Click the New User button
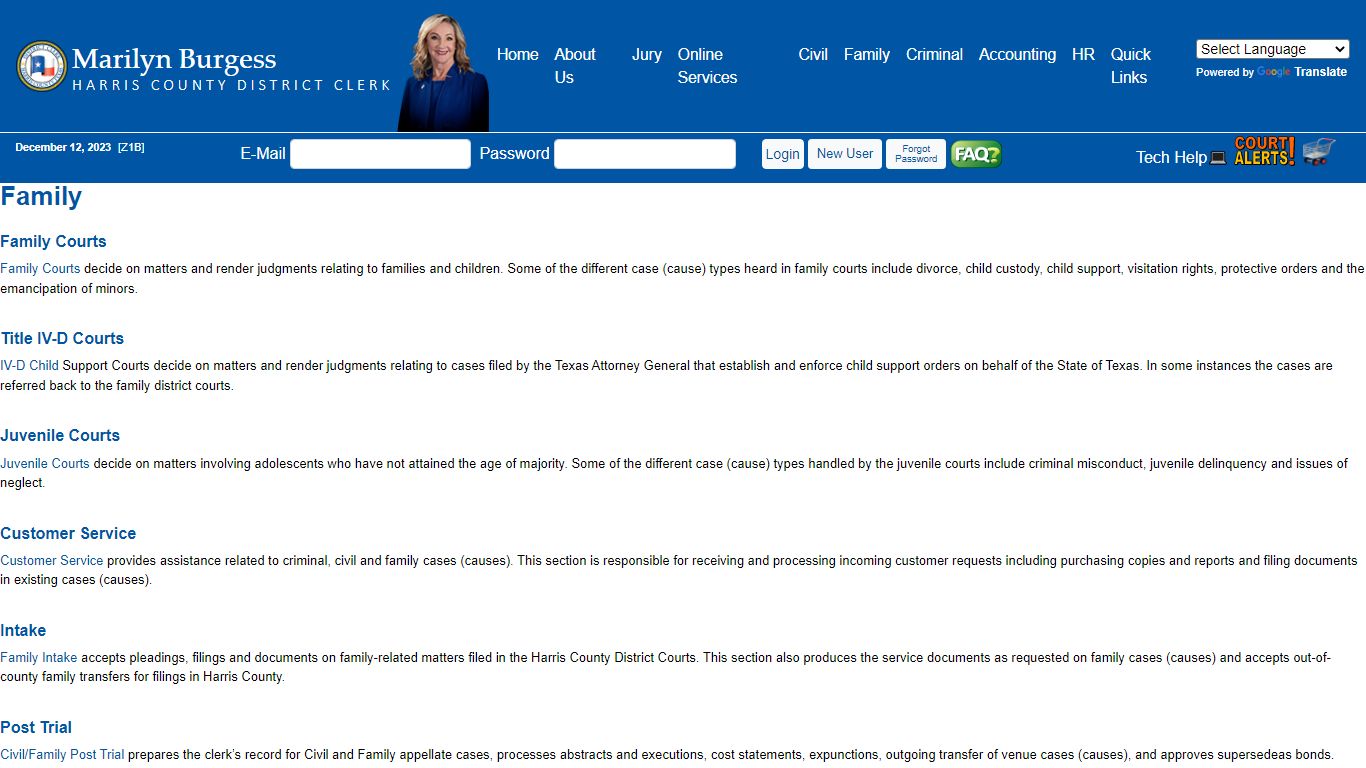Screen dimensions: 1366x768 tap(845, 154)
